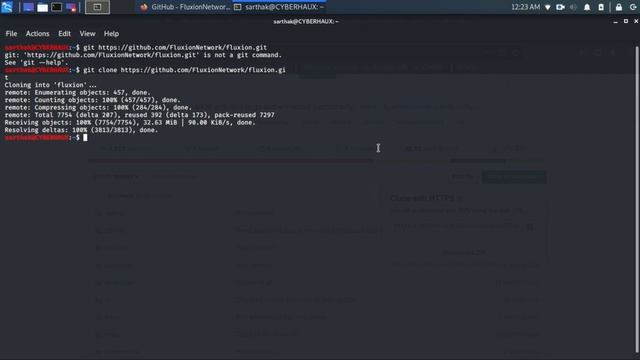
Task: Open the Kali applications menu icon
Action: coord(7,7)
